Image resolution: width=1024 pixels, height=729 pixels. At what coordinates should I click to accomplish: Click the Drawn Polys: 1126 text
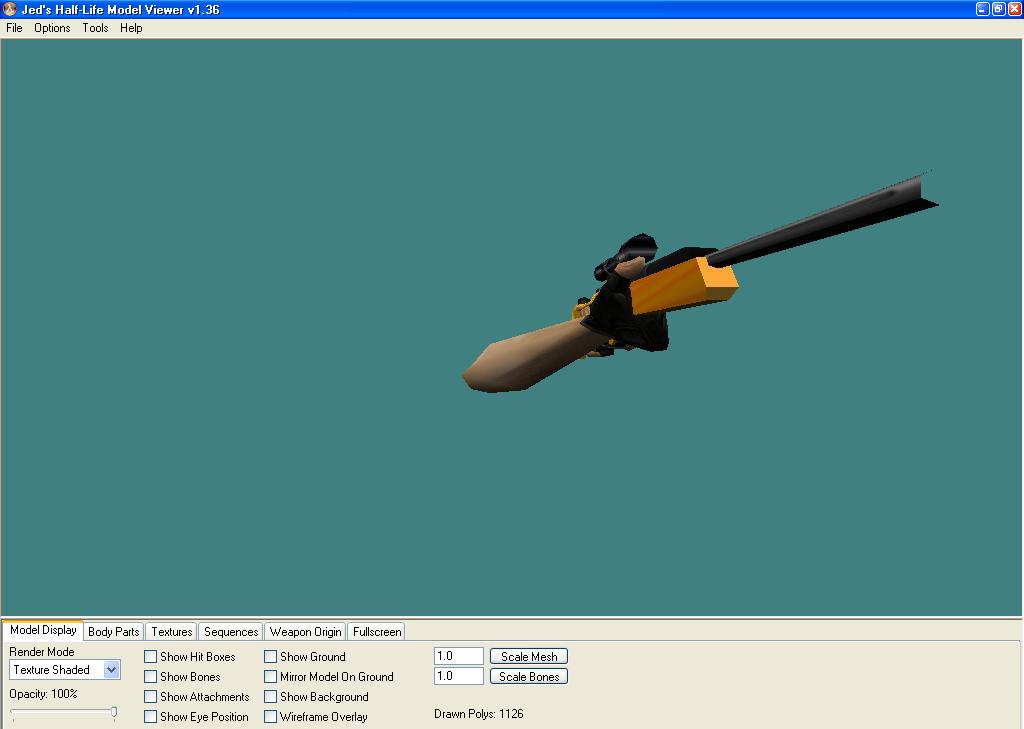[479, 714]
